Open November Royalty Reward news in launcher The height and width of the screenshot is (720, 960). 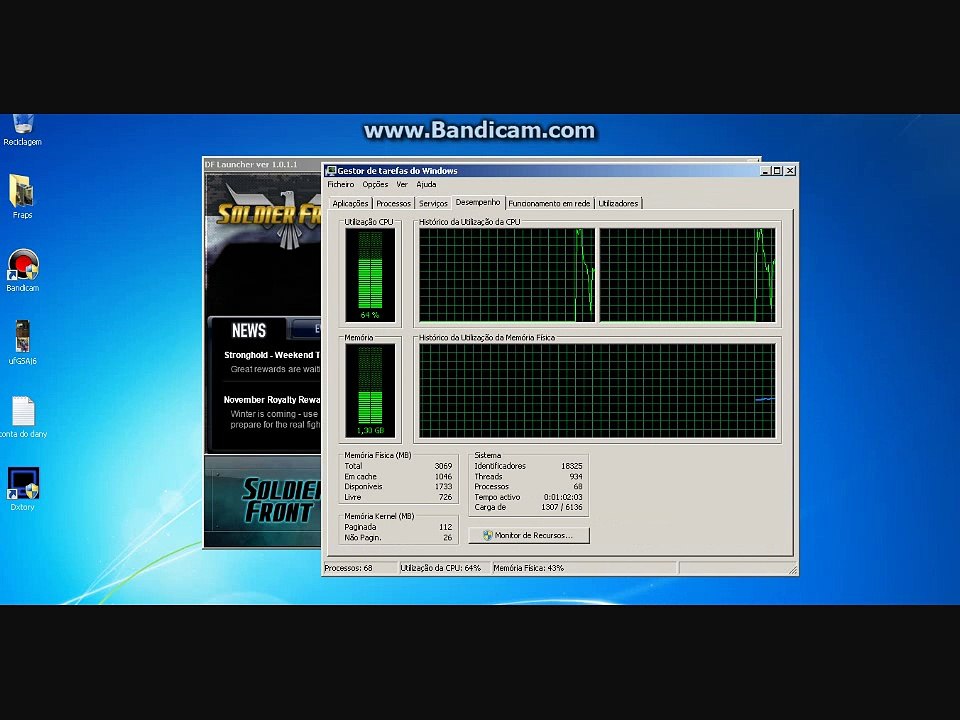click(x=272, y=400)
